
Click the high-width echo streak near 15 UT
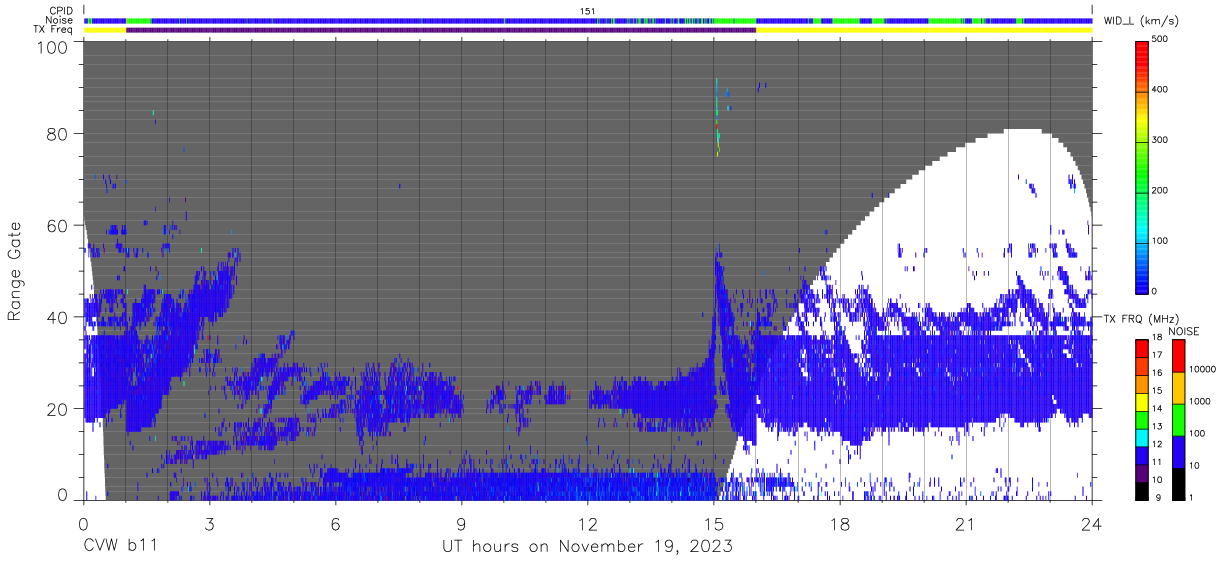(x=717, y=117)
